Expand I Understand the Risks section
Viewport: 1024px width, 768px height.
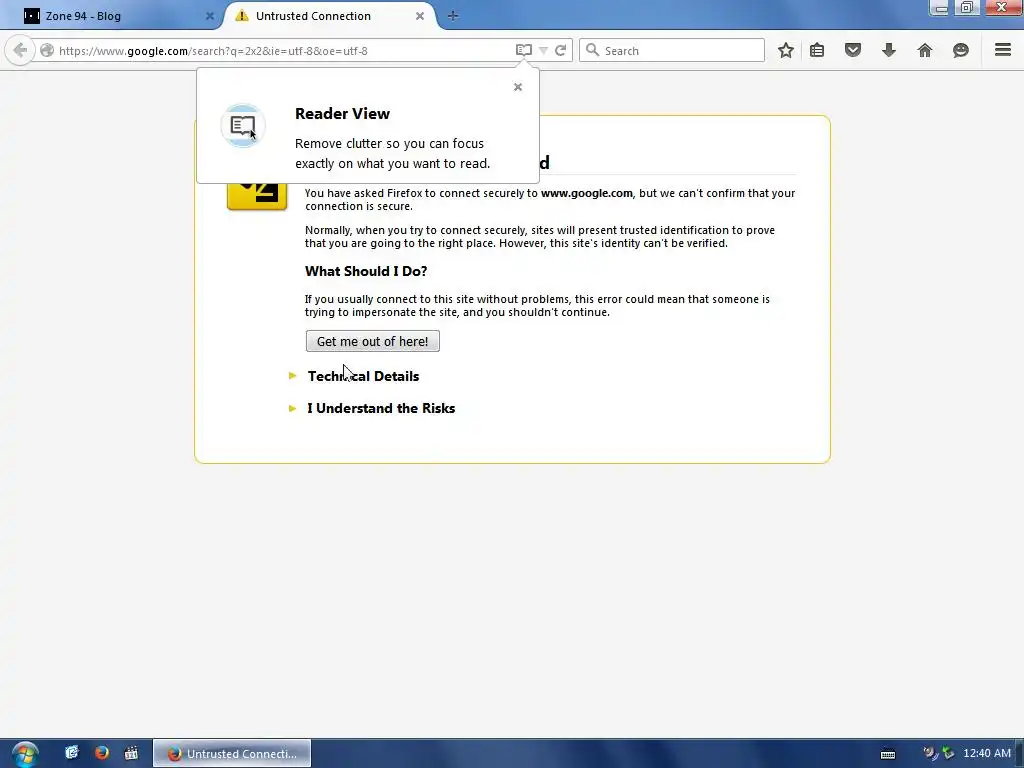click(381, 408)
